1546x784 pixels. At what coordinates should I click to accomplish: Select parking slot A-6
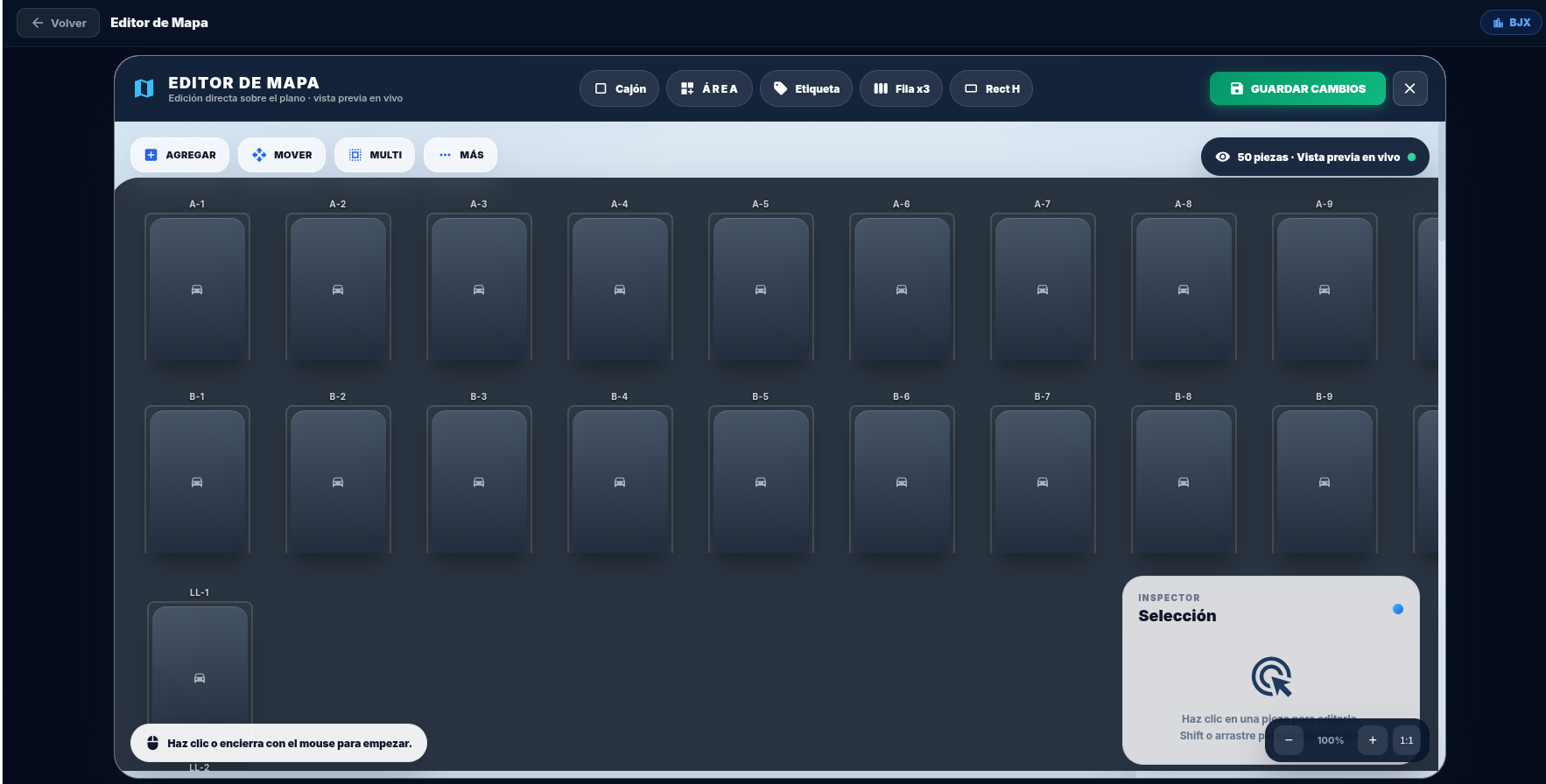(x=902, y=288)
